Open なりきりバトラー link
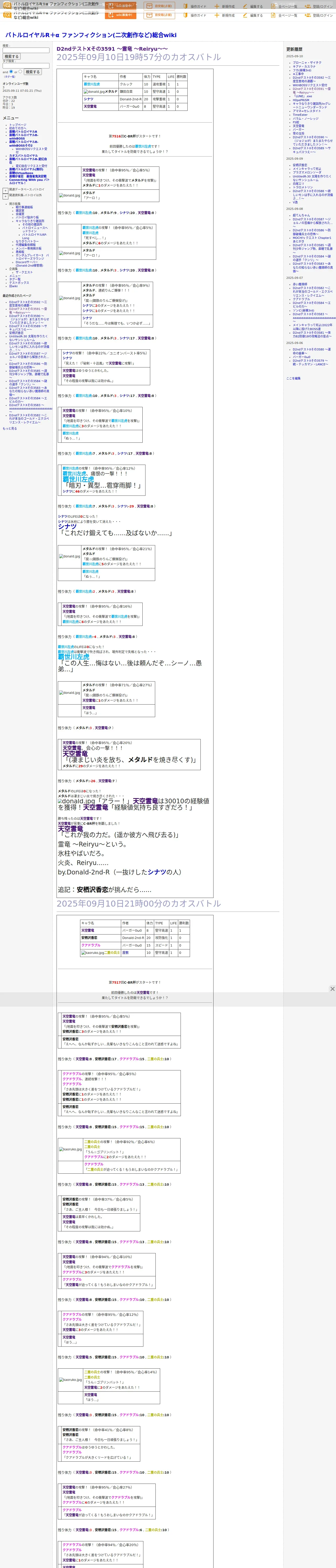336x1568 pixels. 27,242
